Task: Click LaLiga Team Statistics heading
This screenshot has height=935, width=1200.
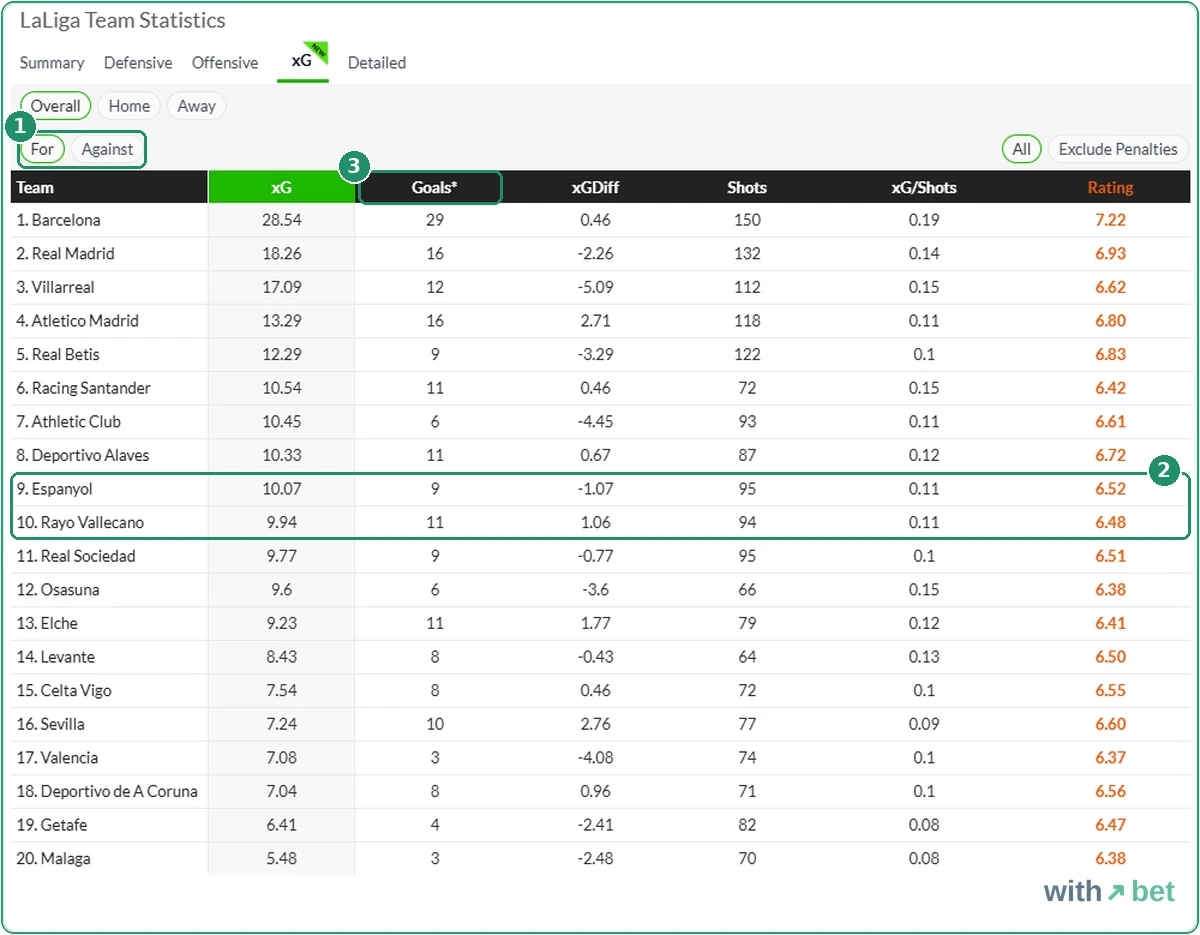Action: tap(123, 21)
